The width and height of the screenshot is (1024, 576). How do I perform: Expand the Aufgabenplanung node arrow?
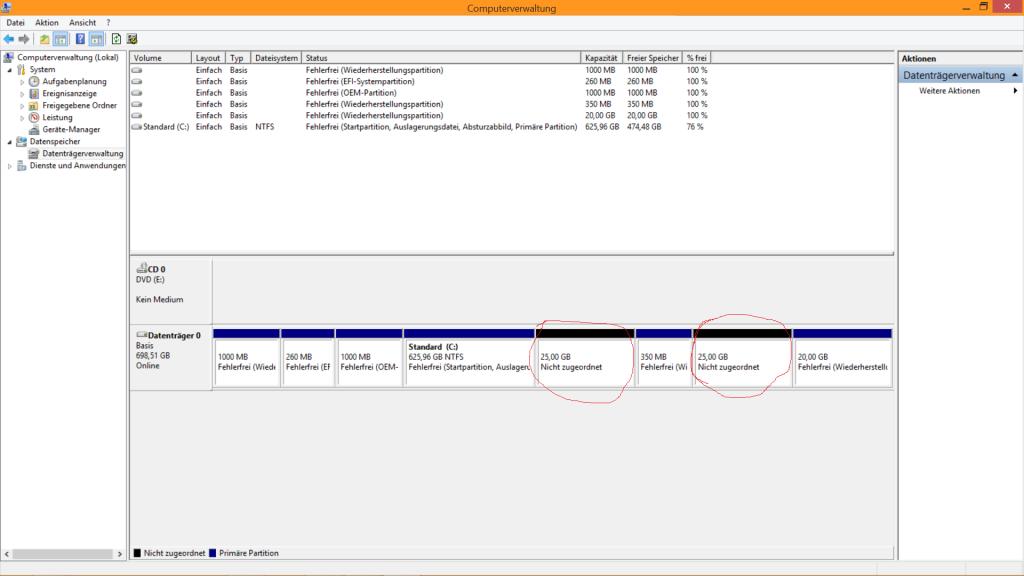22,82
